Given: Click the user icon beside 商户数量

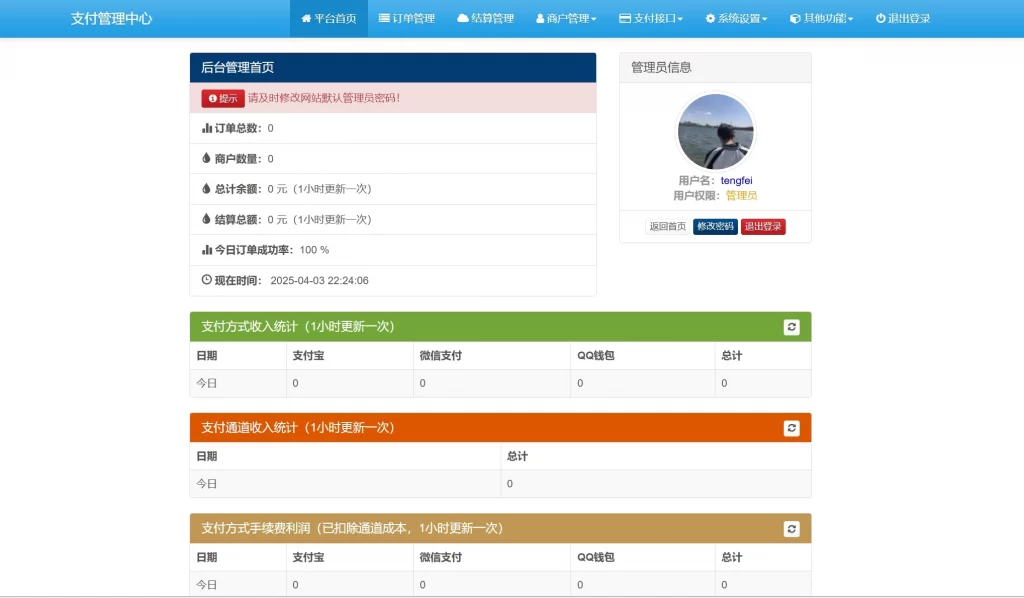Looking at the screenshot, I should point(206,158).
